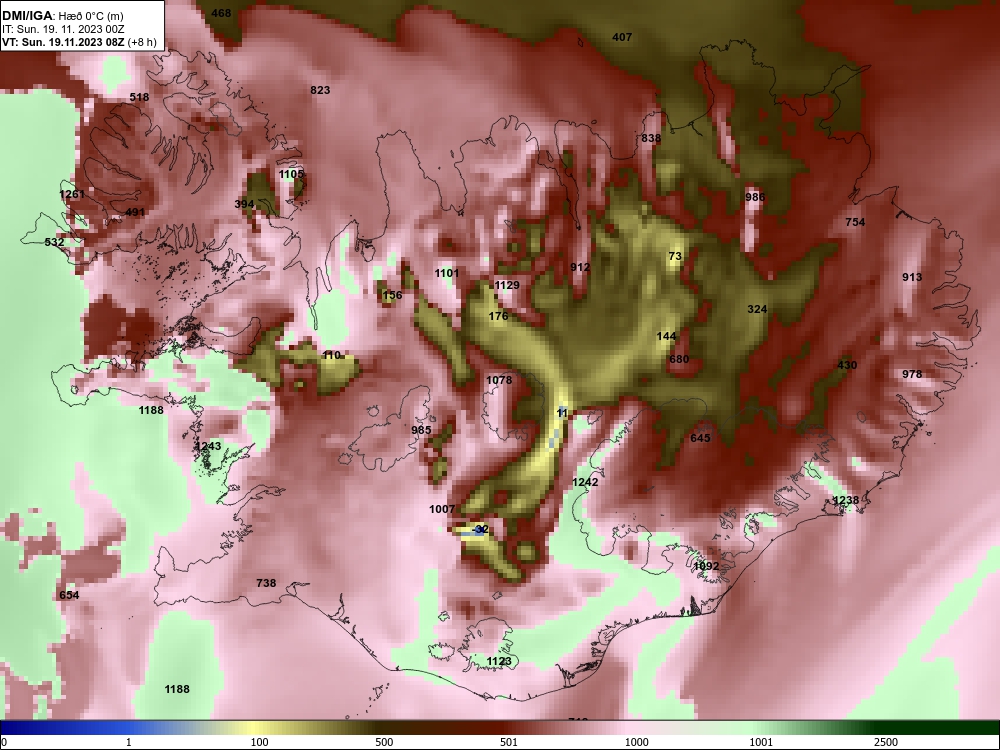Click the legend tick label 500
Image resolution: width=1000 pixels, height=750 pixels.
tap(384, 742)
